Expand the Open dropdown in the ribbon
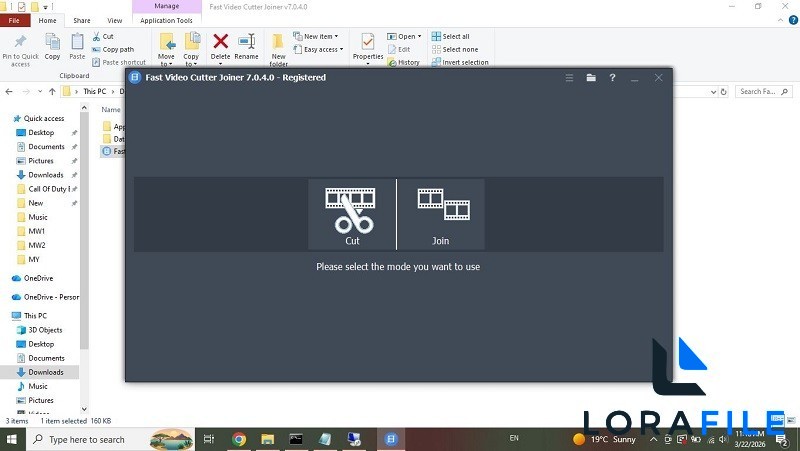 pos(404,36)
